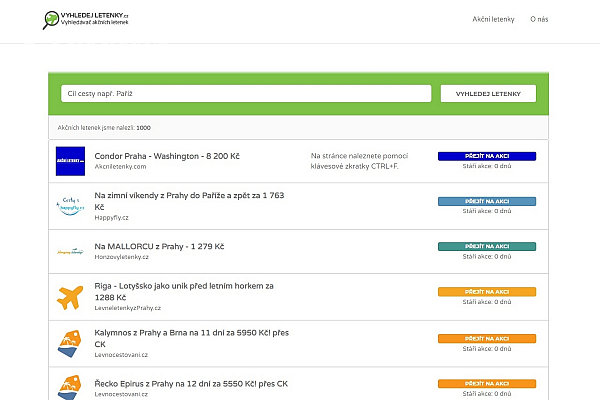Click Levnocestovani.cz link under Řecko Epirus
Image resolution: width=600 pixels, height=400 pixels.
pyautogui.click(x=121, y=394)
